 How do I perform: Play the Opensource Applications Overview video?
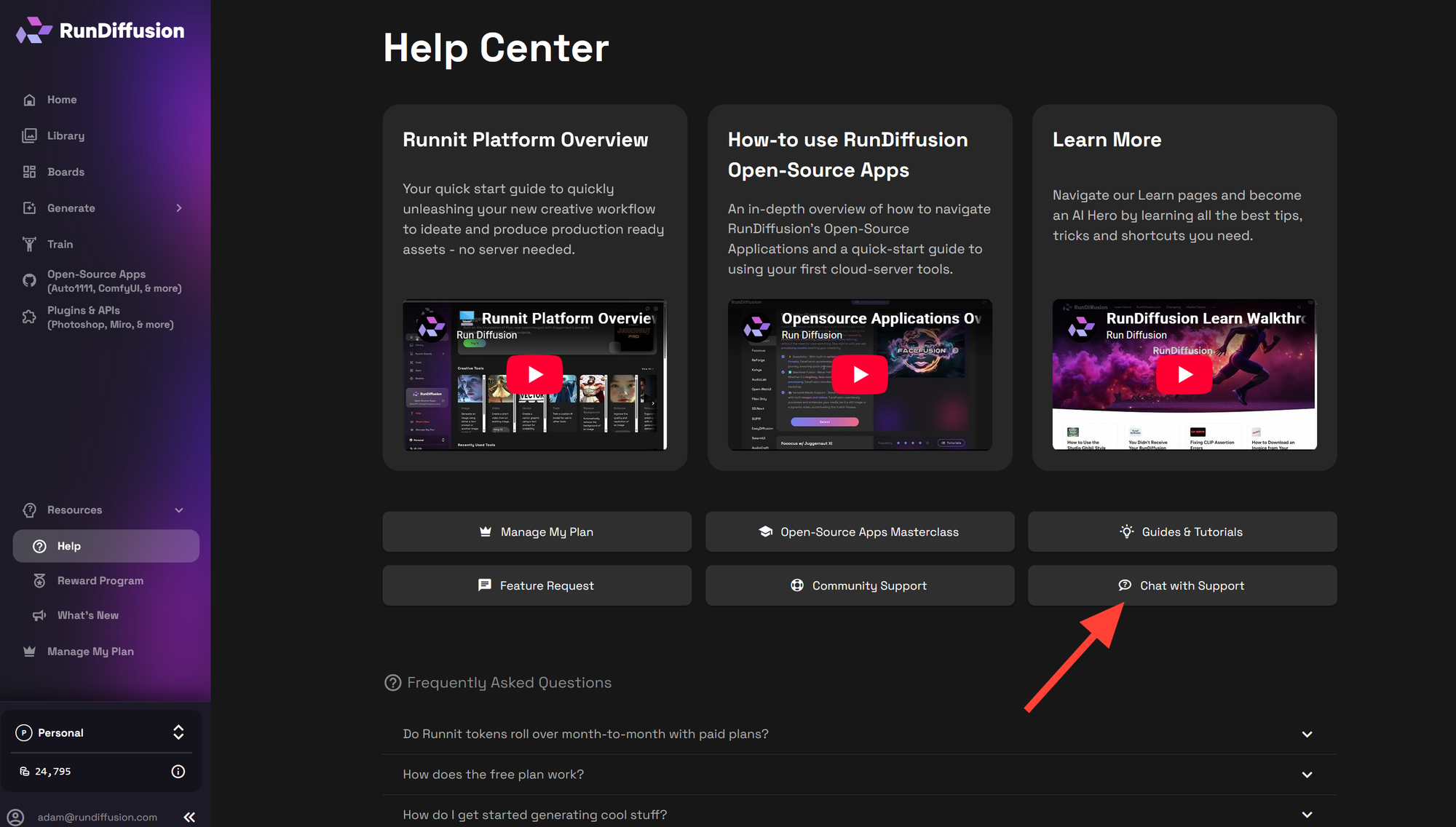point(860,374)
